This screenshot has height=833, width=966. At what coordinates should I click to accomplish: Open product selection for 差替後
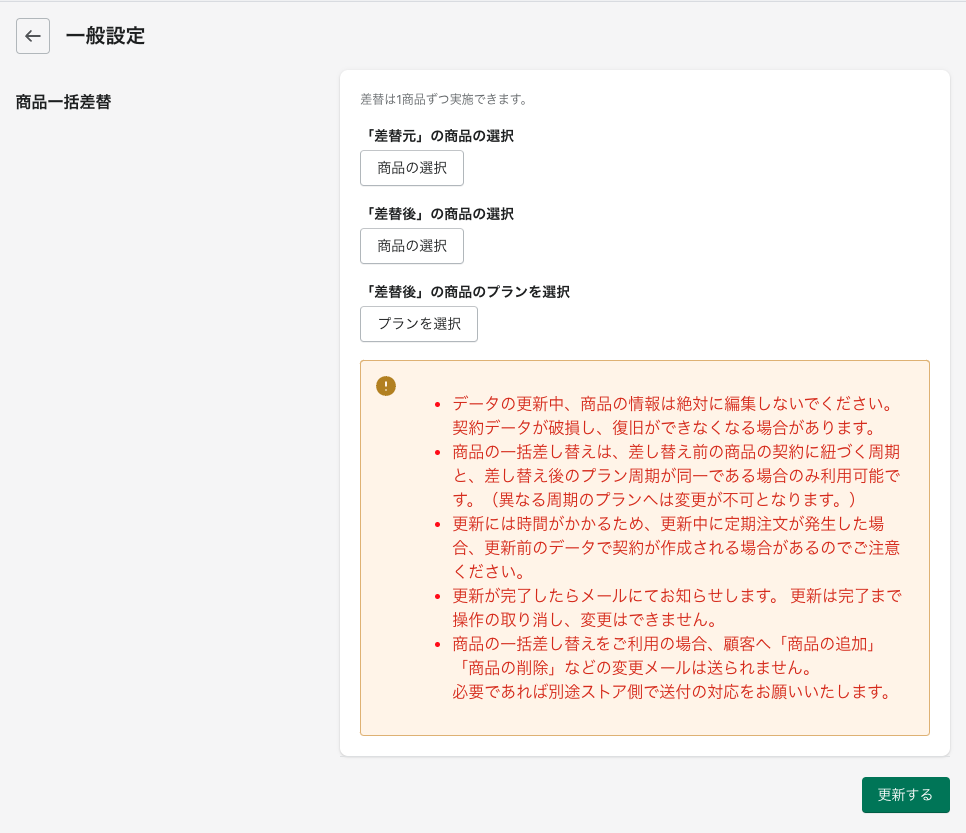click(x=412, y=246)
